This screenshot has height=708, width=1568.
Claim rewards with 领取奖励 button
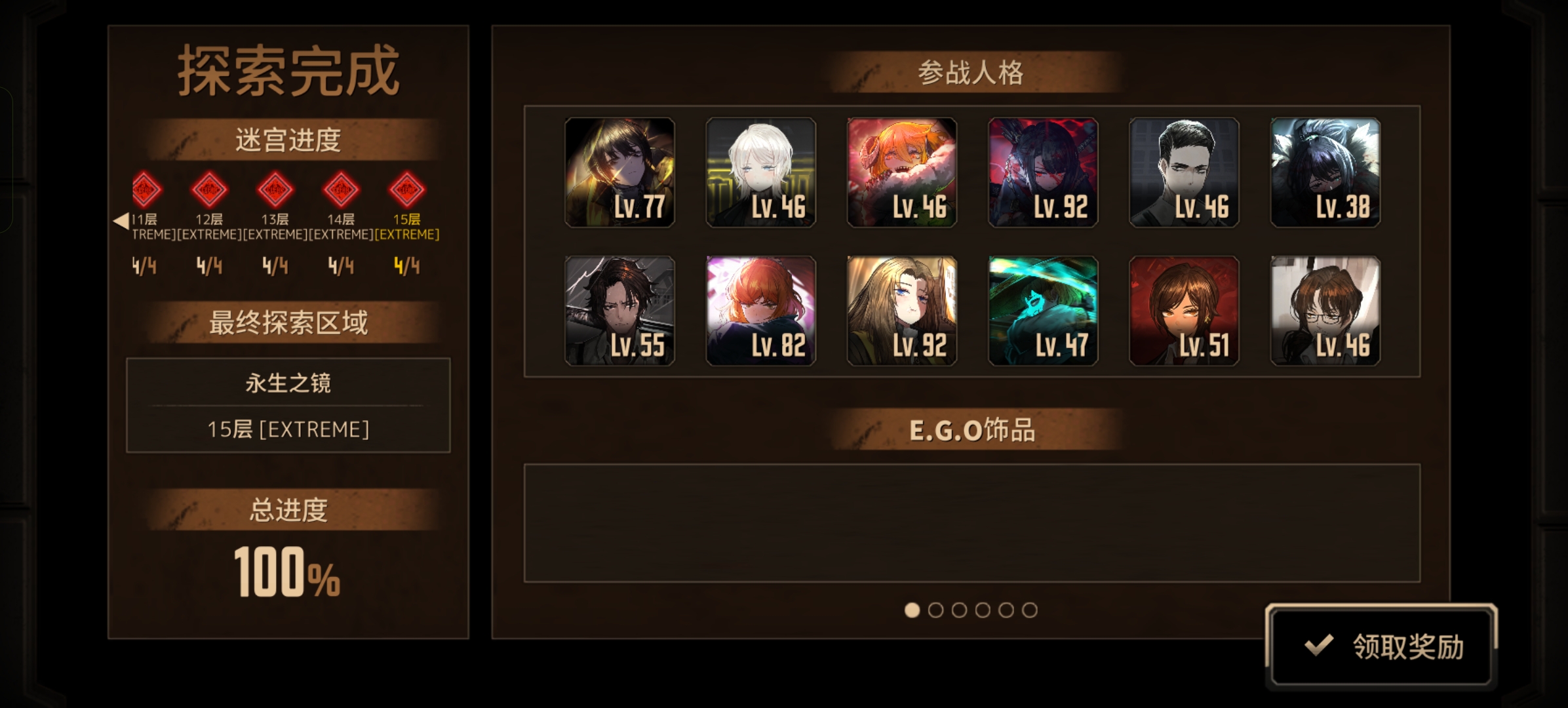pos(1382,646)
